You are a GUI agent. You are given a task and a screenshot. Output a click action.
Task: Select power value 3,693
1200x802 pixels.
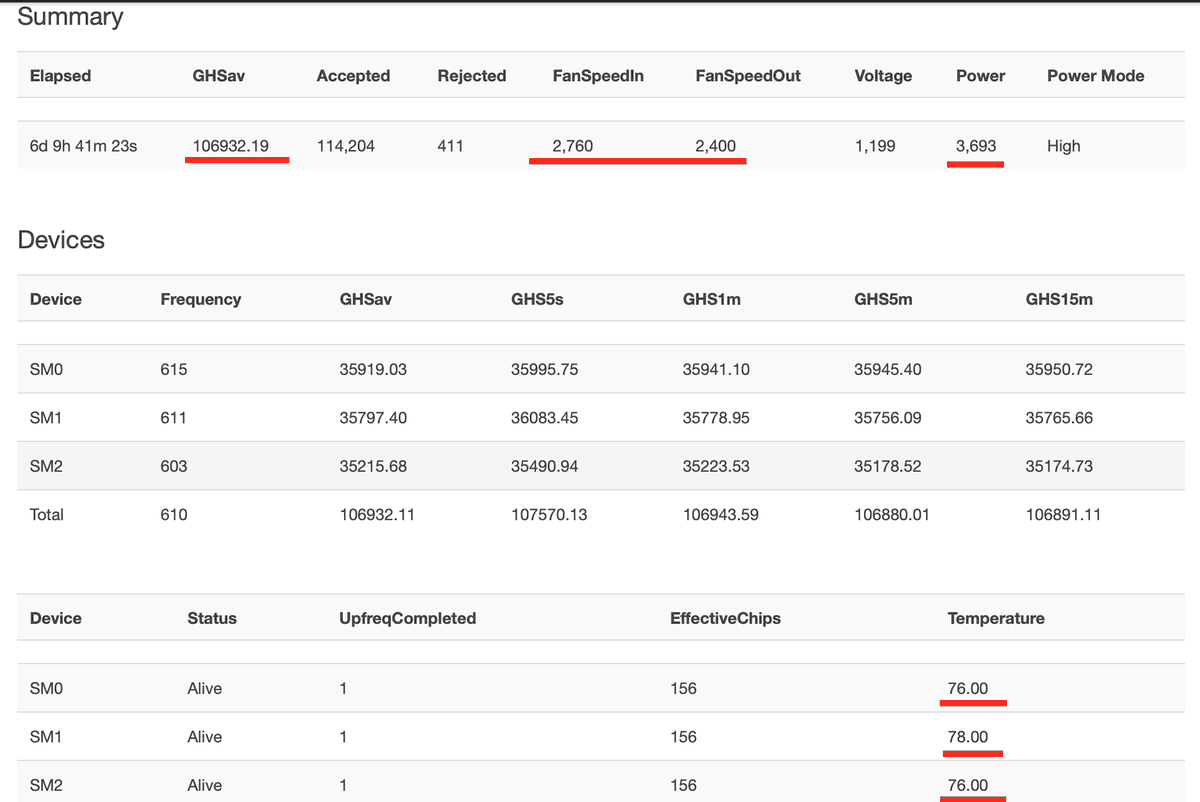pos(976,146)
